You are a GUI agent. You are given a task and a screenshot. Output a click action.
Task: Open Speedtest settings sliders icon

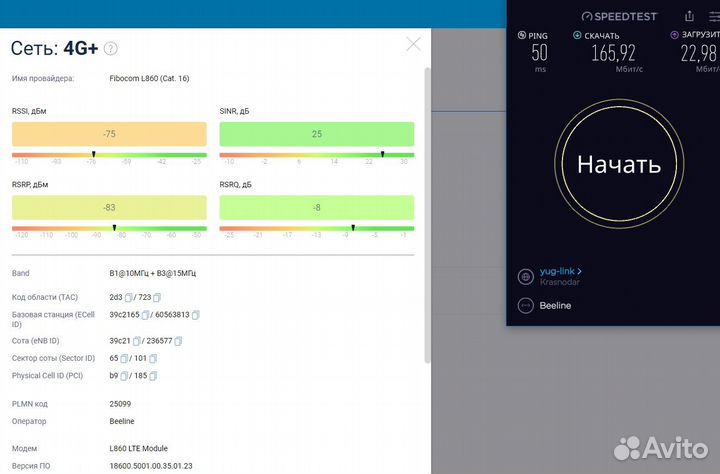tap(715, 16)
